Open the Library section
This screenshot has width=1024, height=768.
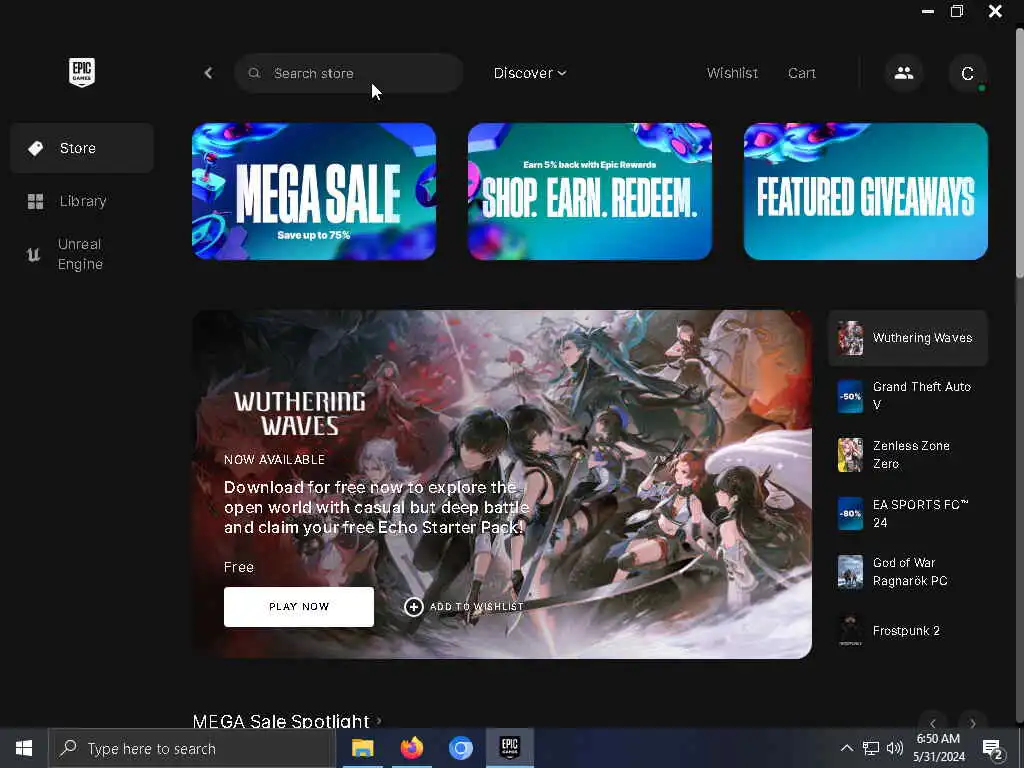point(82,201)
